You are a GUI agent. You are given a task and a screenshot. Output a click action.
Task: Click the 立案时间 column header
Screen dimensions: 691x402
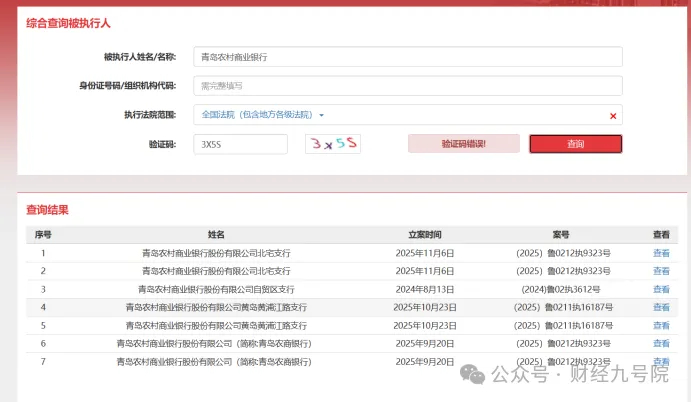[x=424, y=235]
